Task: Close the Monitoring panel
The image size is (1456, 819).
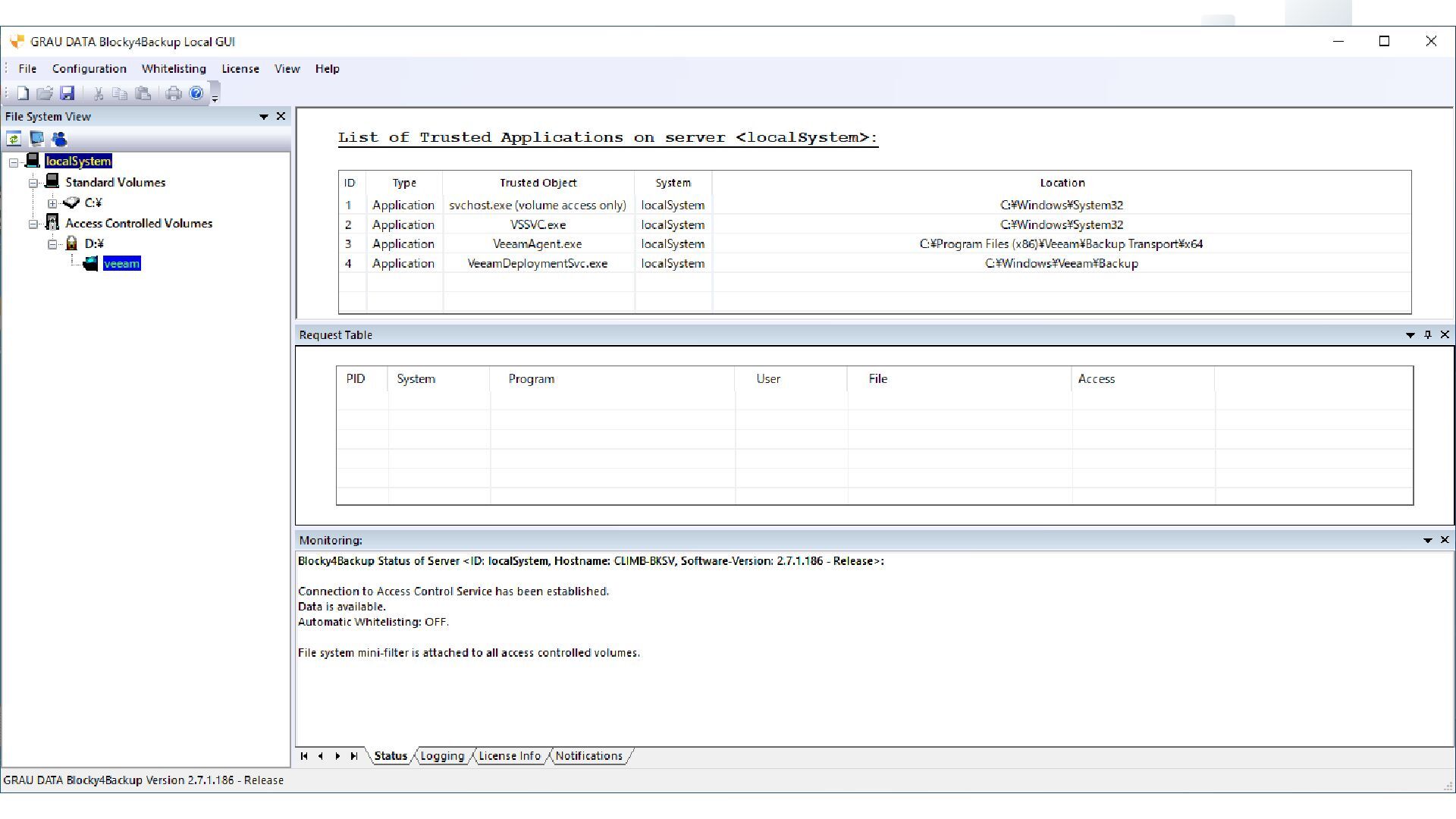Action: pyautogui.click(x=1445, y=540)
